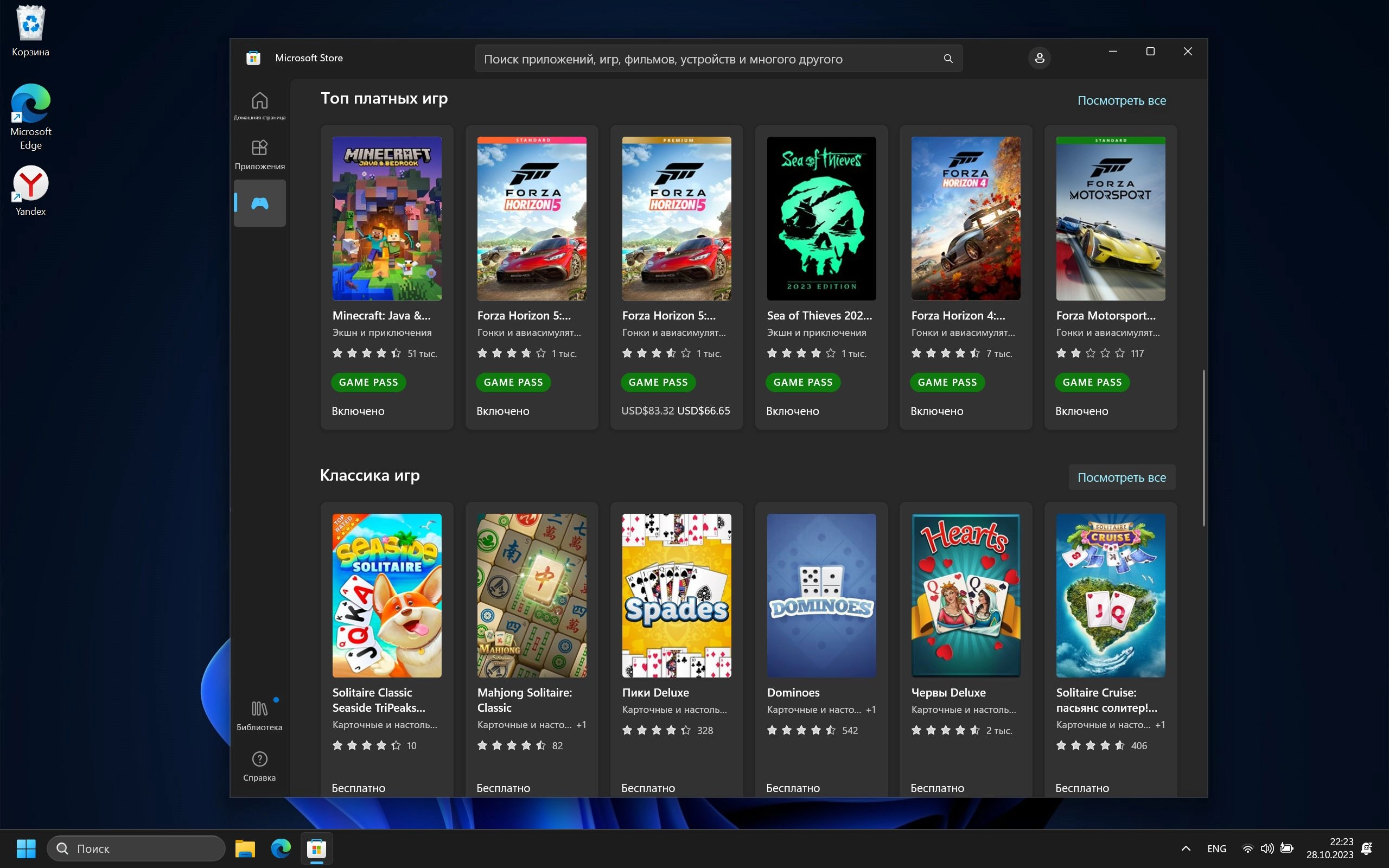Click the Microsoft Store logo icon

coord(253,58)
